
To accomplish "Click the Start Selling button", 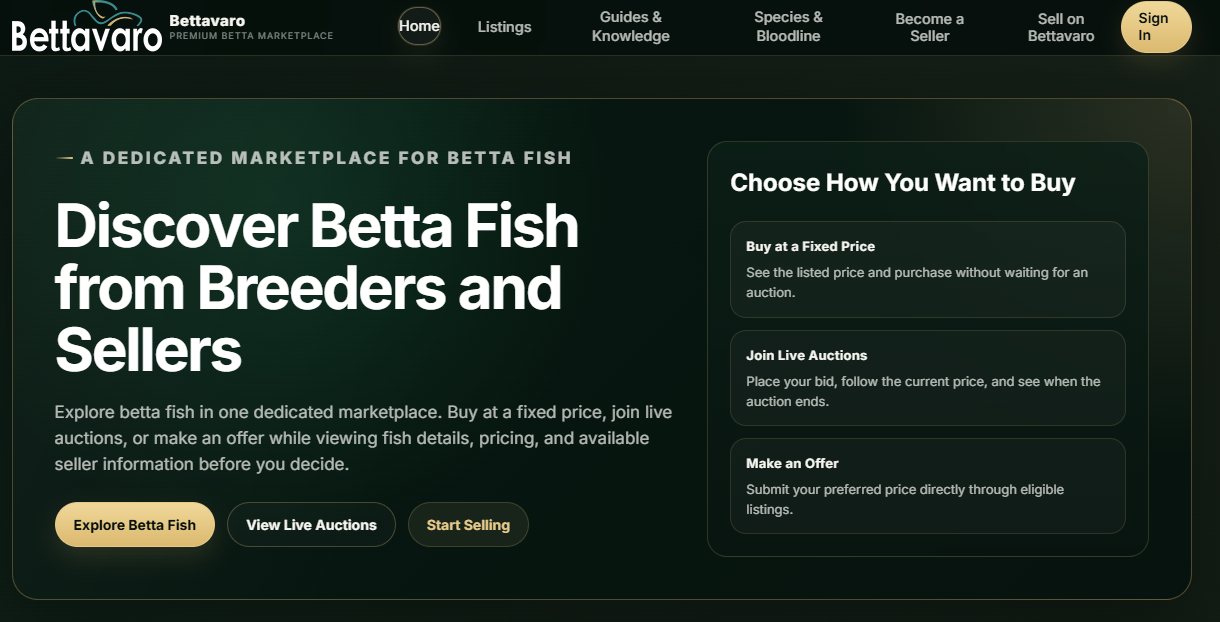I will tap(468, 525).
